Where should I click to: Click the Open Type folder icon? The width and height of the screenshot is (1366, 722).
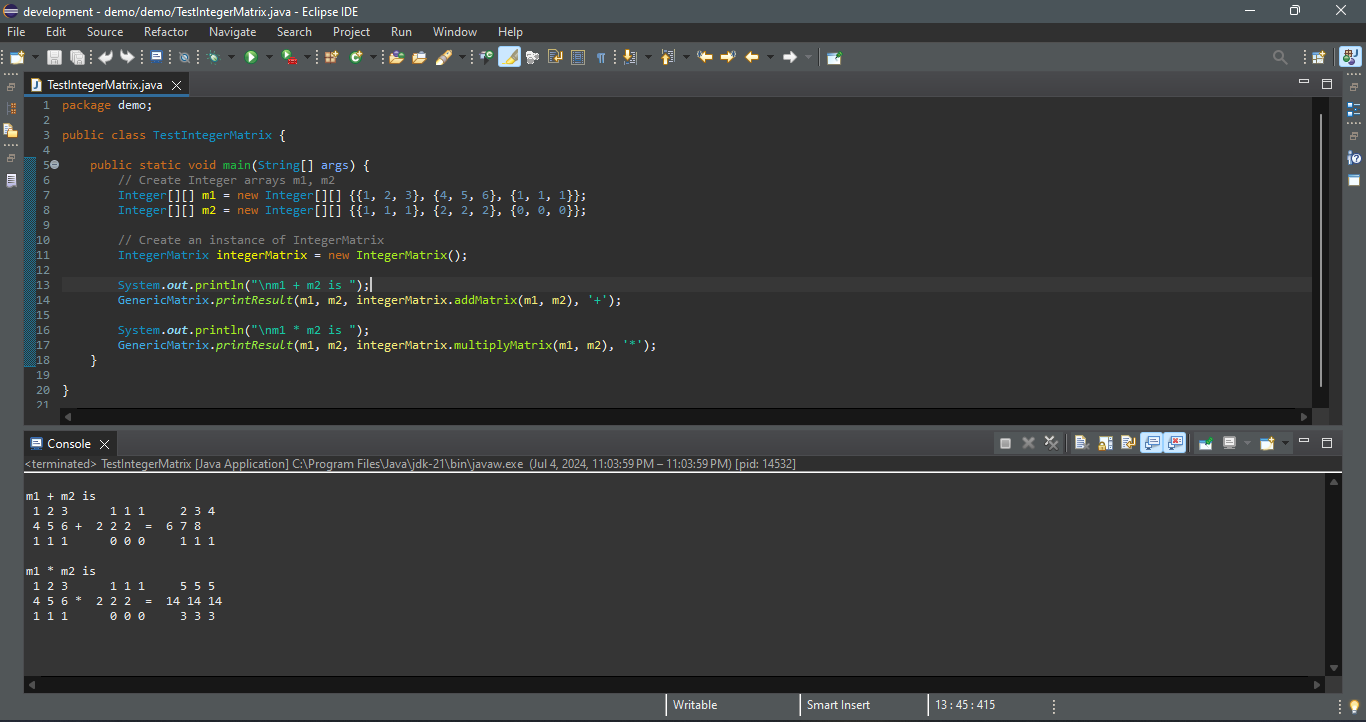tap(396, 57)
